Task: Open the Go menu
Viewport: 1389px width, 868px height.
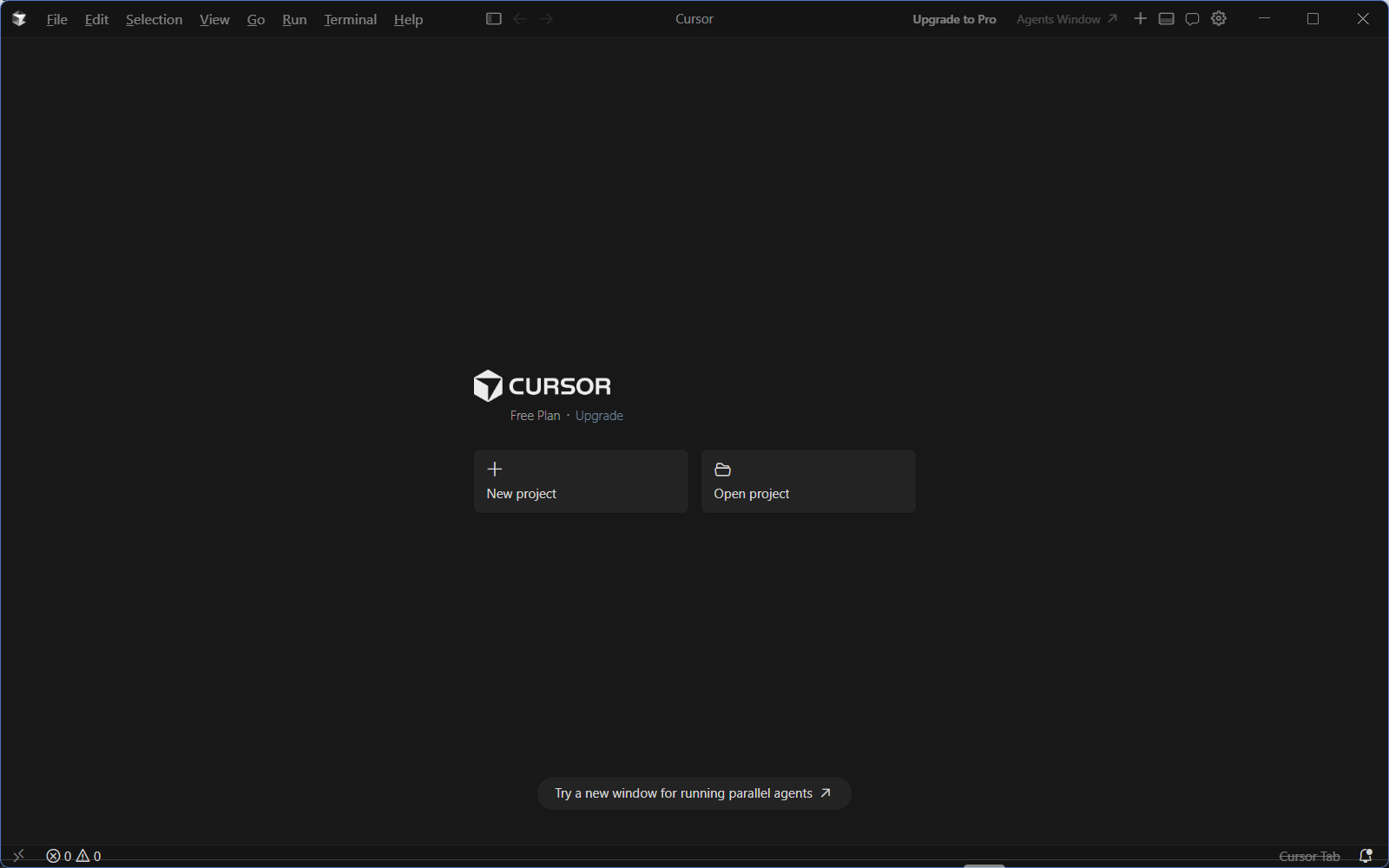Action: [x=256, y=19]
